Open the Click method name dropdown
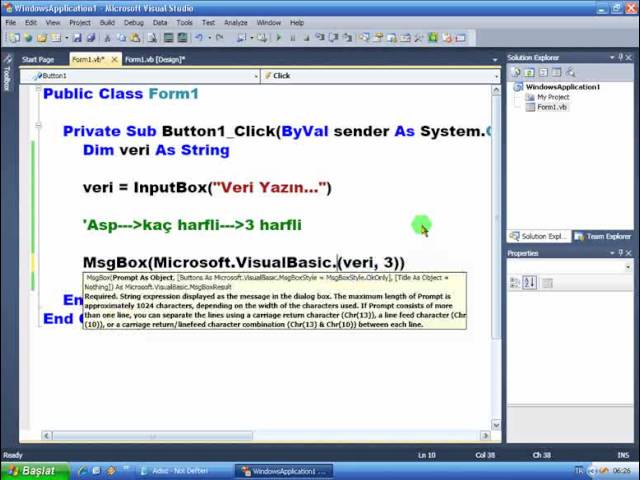 point(496,76)
